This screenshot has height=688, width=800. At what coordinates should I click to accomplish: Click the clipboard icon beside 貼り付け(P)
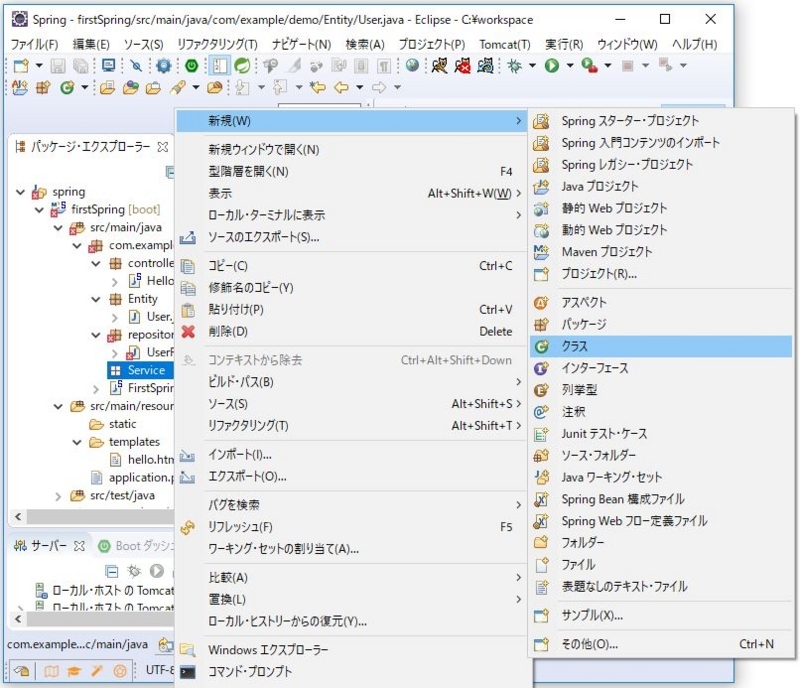188,310
